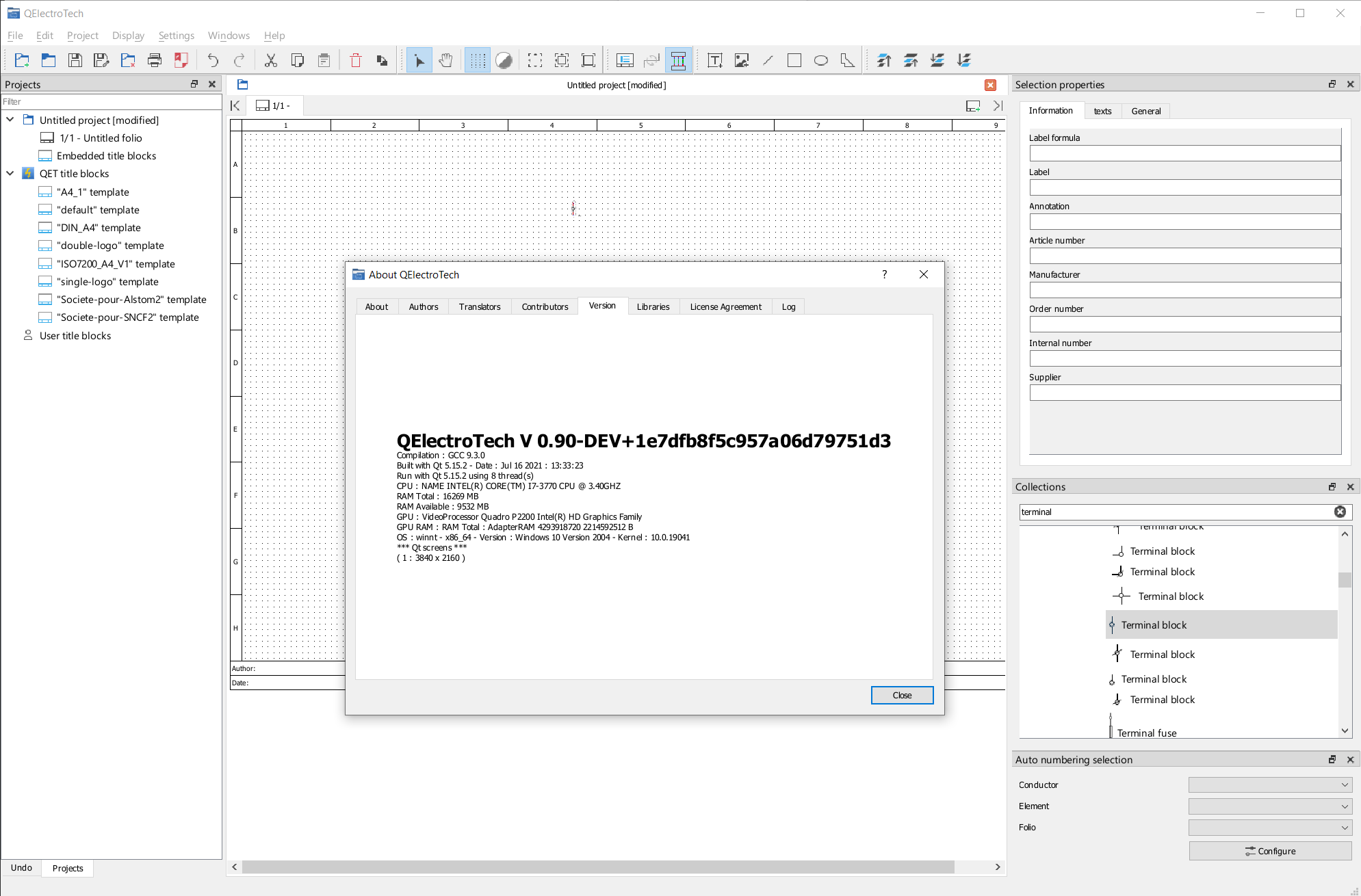The width and height of the screenshot is (1361, 896).
Task: Toggle the grid display button
Action: [x=478, y=60]
